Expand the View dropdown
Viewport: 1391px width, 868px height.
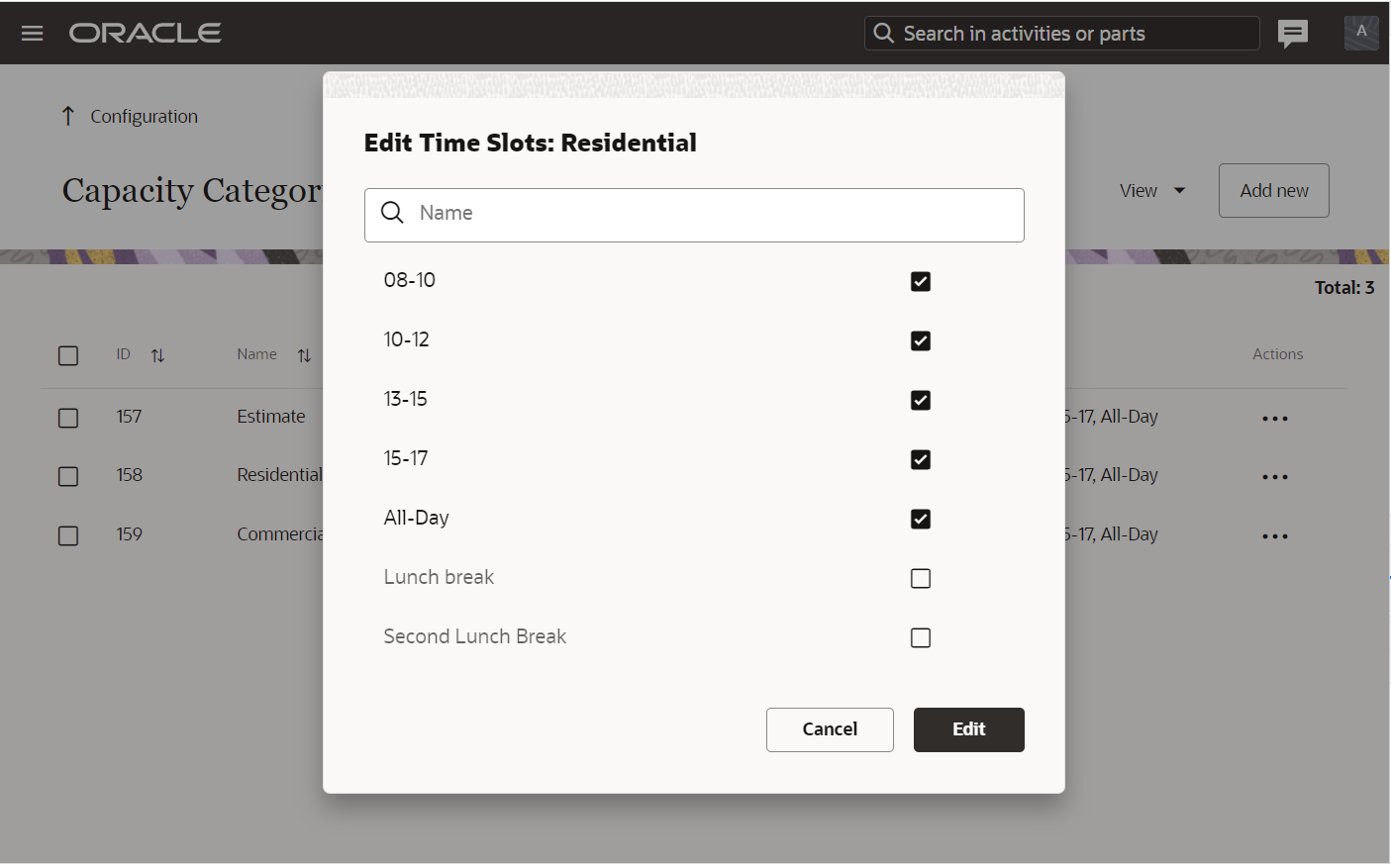[1151, 191]
